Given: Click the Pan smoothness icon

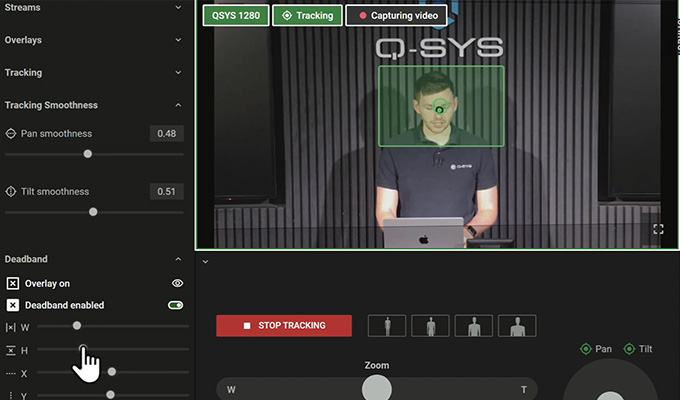Looking at the screenshot, I should [x=11, y=134].
